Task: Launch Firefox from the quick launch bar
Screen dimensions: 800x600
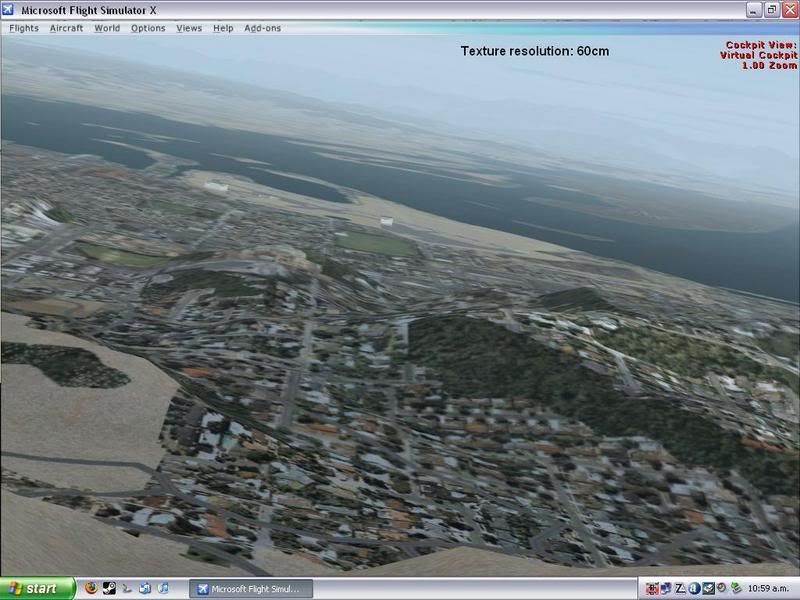Action: (91, 587)
